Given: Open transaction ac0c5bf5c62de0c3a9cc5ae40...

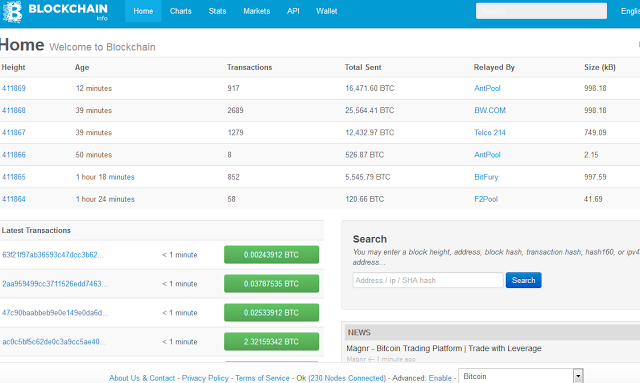Looking at the screenshot, I should click(x=54, y=342).
